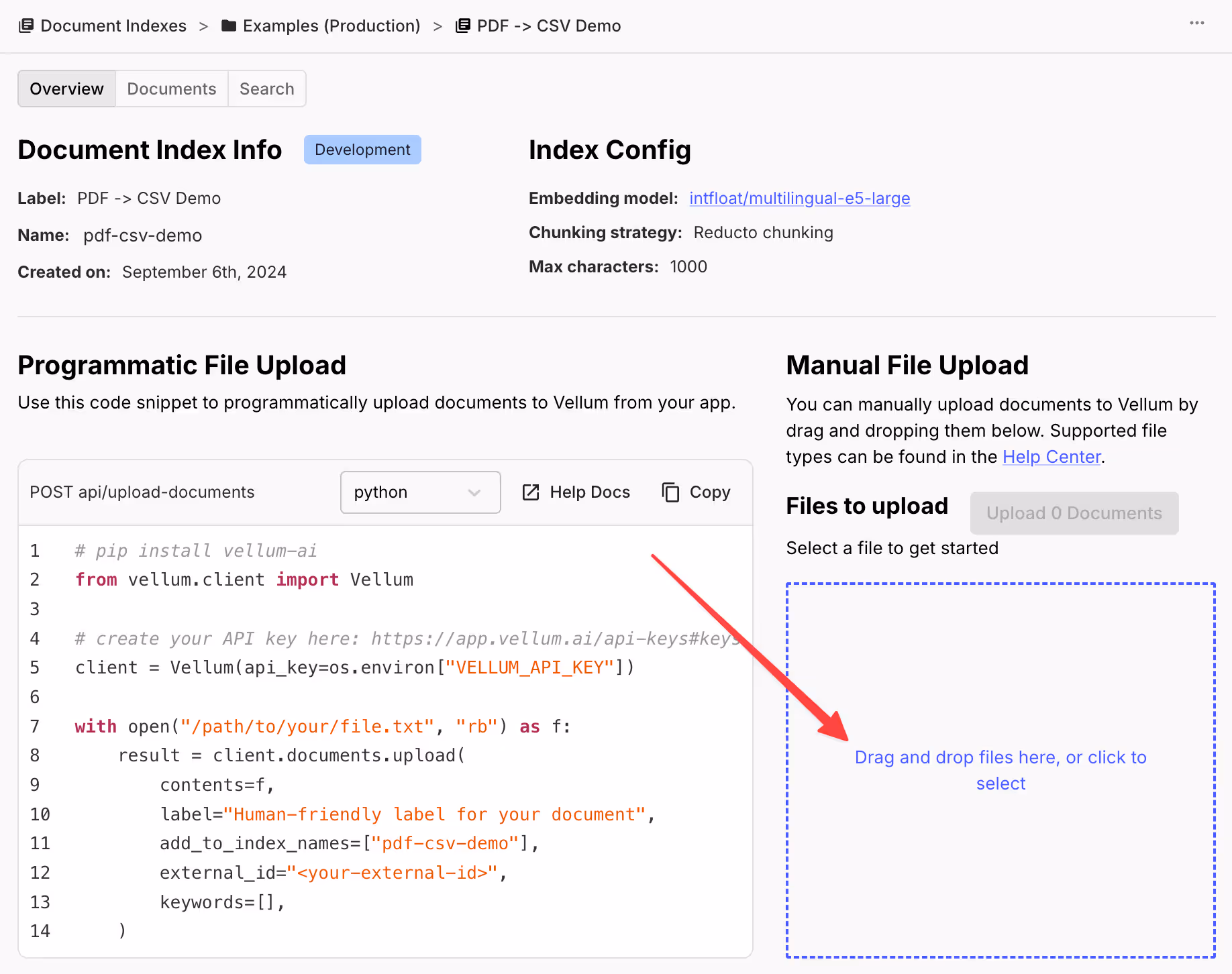The width and height of the screenshot is (1232, 974).
Task: Click the Upload 0 Documents button
Action: click(1074, 513)
